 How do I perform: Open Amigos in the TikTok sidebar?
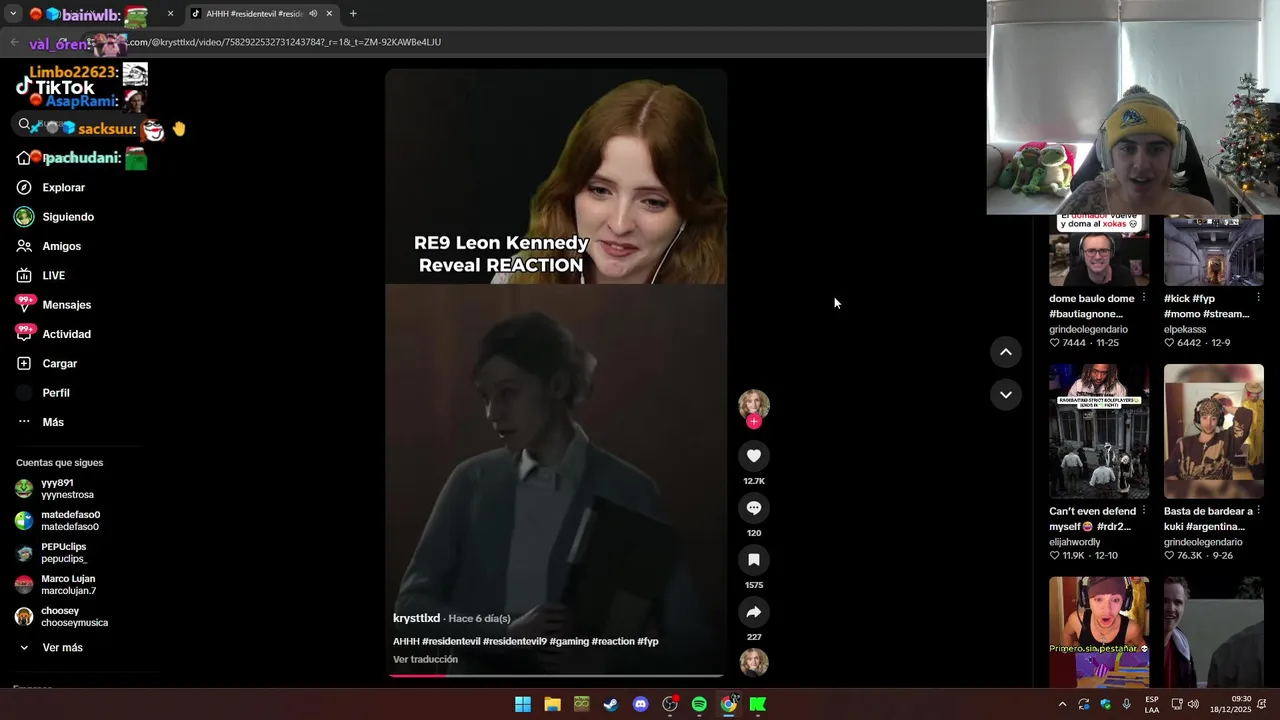(61, 246)
